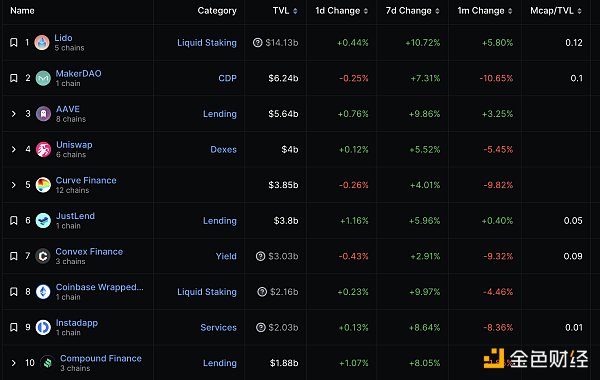Click the AAVE ghost logo icon
Image resolution: width=600 pixels, height=380 pixels.
point(43,114)
